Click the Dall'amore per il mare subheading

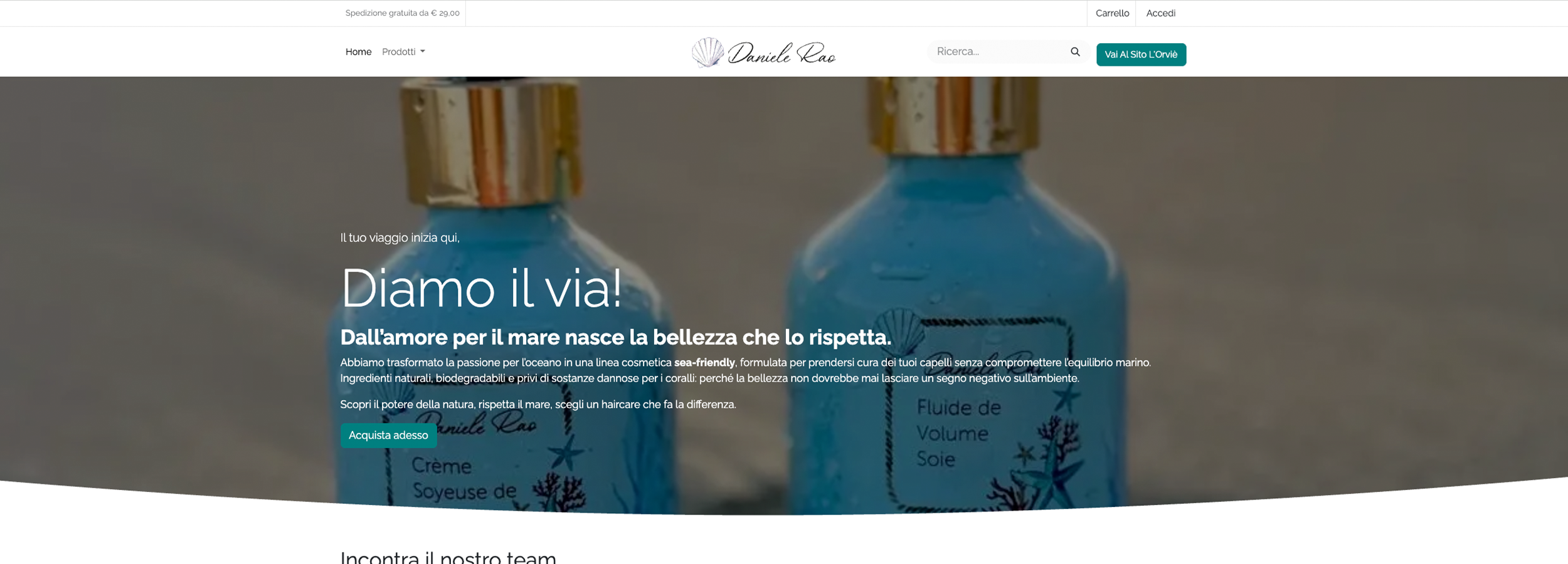pyautogui.click(x=615, y=338)
